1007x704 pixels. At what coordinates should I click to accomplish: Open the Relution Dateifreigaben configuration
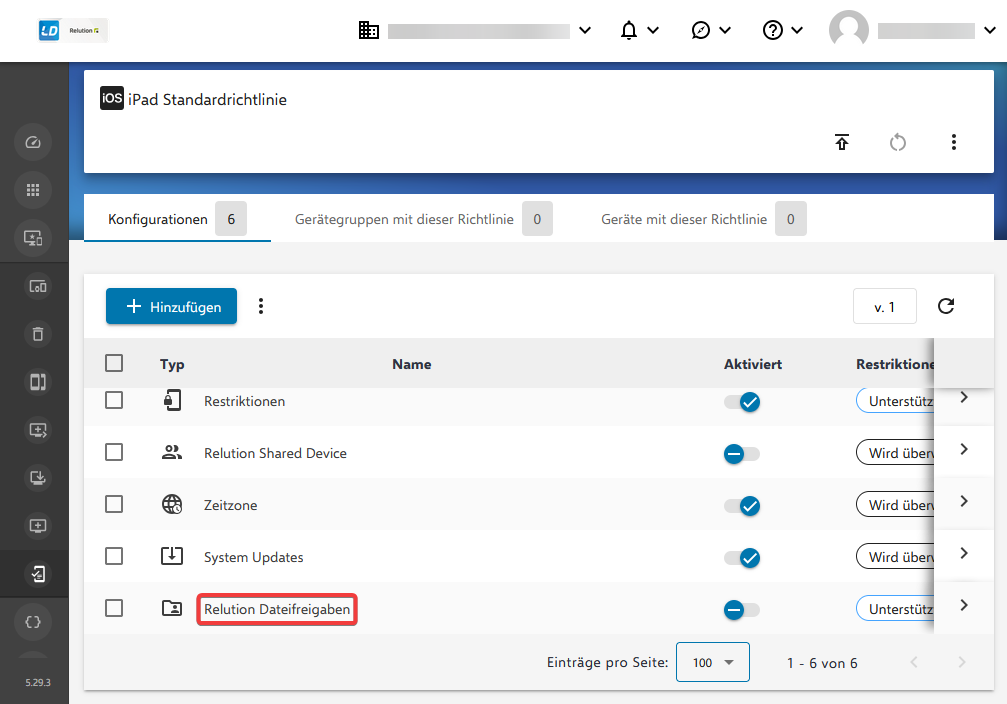click(x=277, y=609)
